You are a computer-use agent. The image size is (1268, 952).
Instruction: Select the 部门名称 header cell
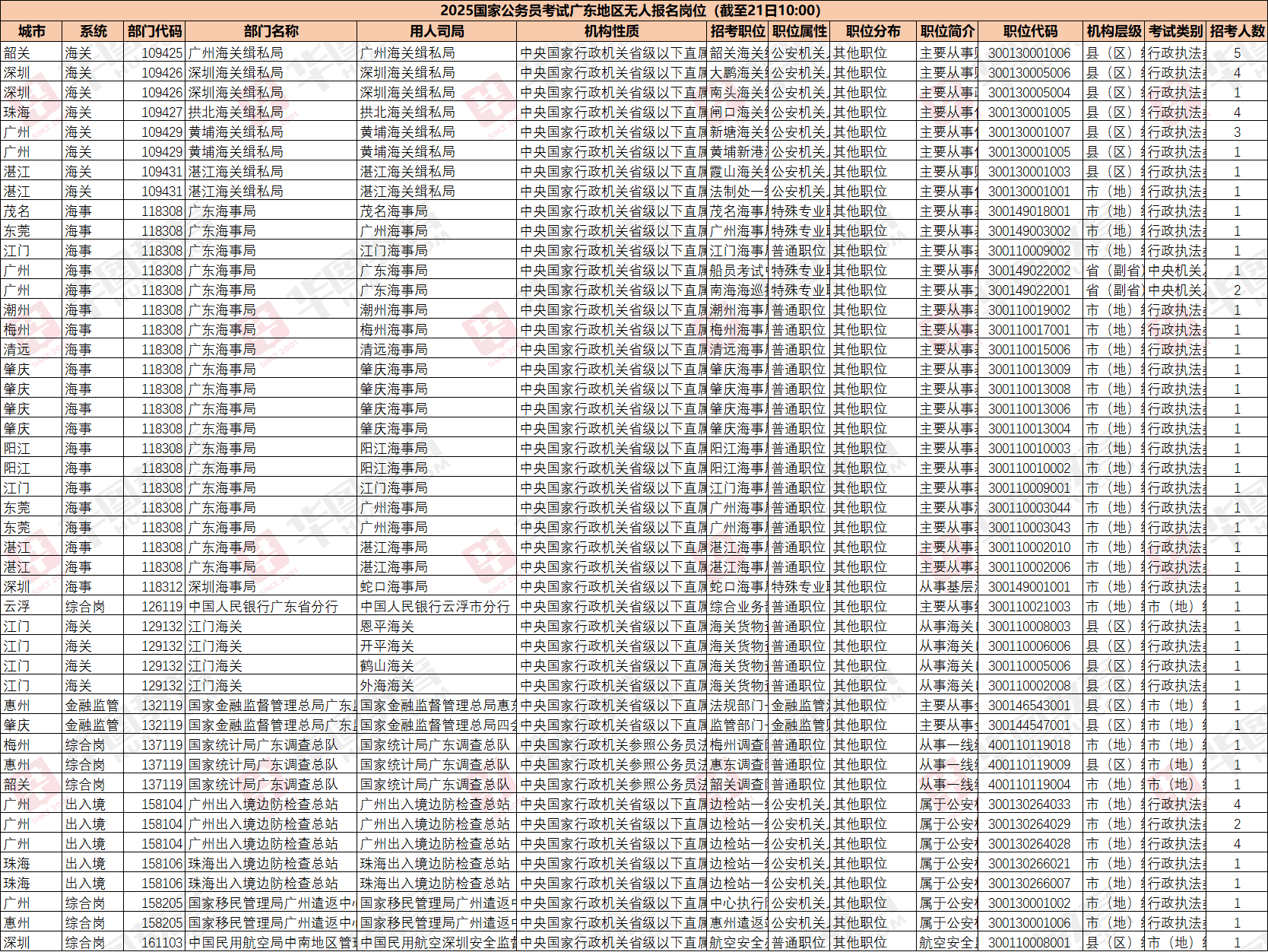click(x=271, y=31)
